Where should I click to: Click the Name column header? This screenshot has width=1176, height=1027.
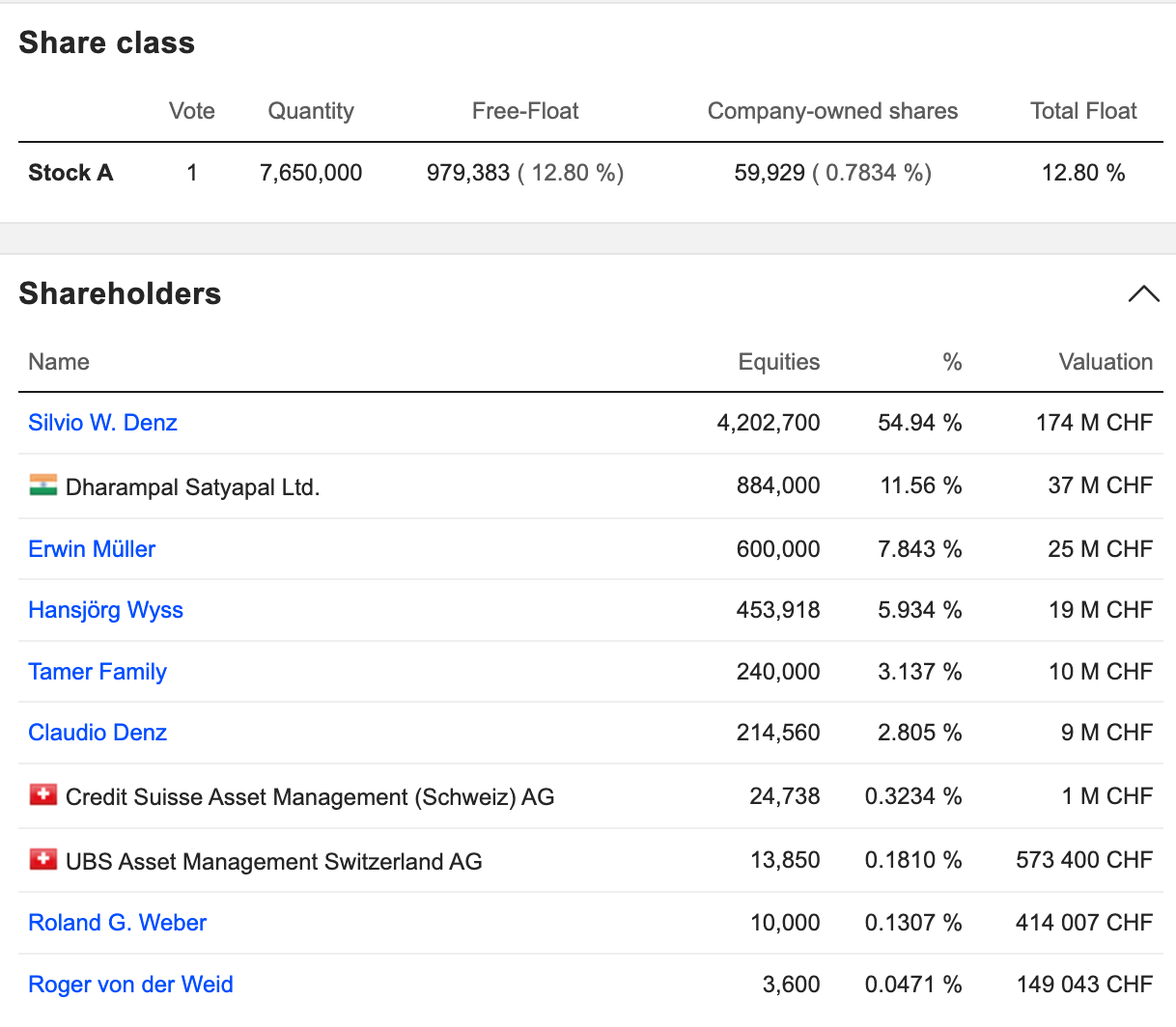(x=59, y=362)
